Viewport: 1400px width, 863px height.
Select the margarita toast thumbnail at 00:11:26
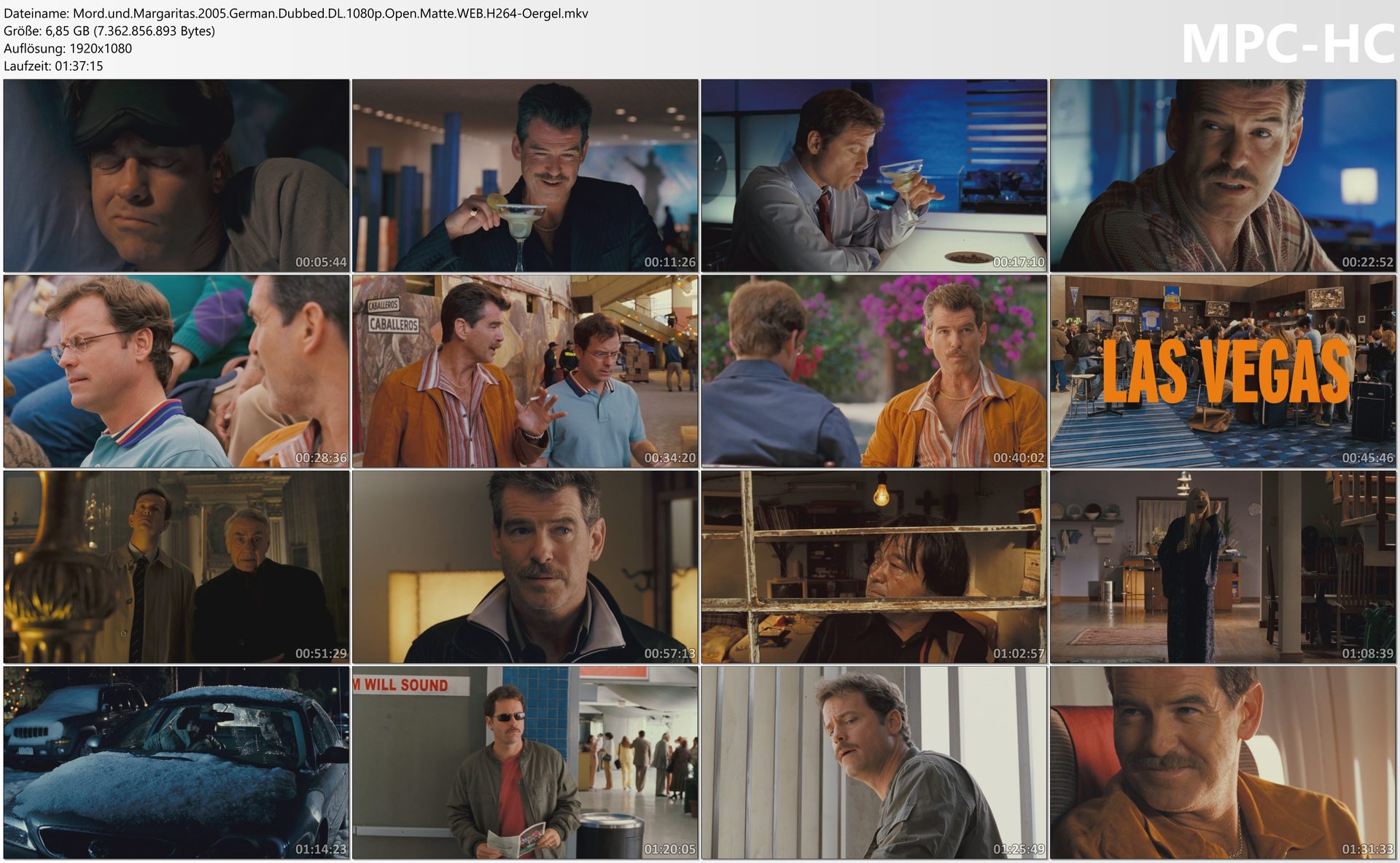(525, 176)
